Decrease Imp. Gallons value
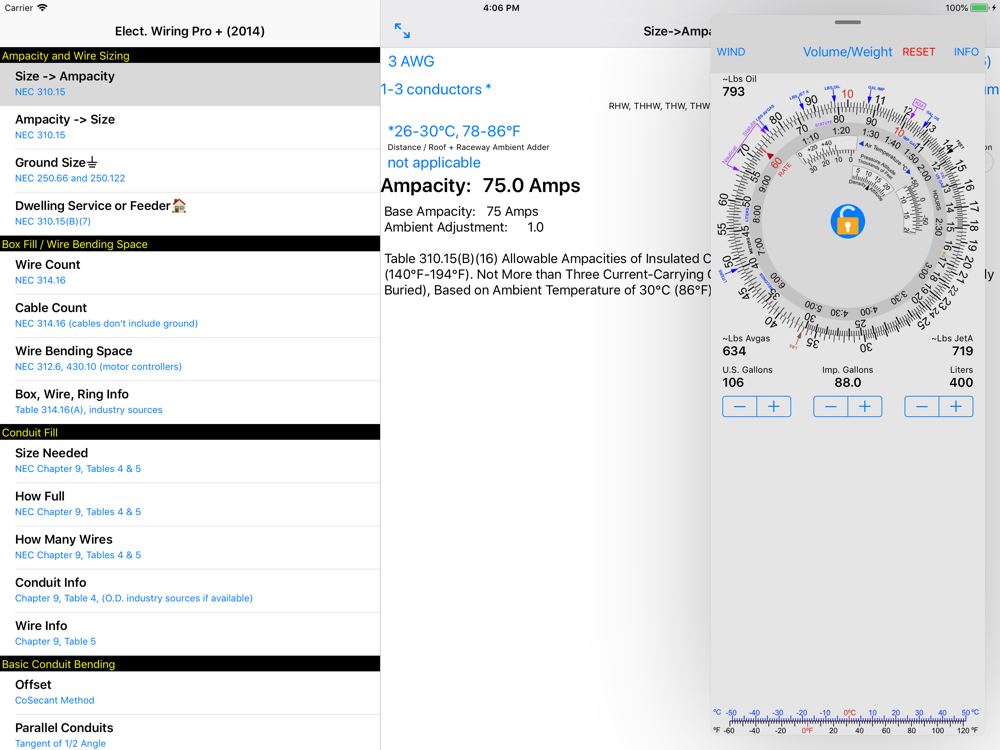The width and height of the screenshot is (1000, 750). [x=830, y=406]
